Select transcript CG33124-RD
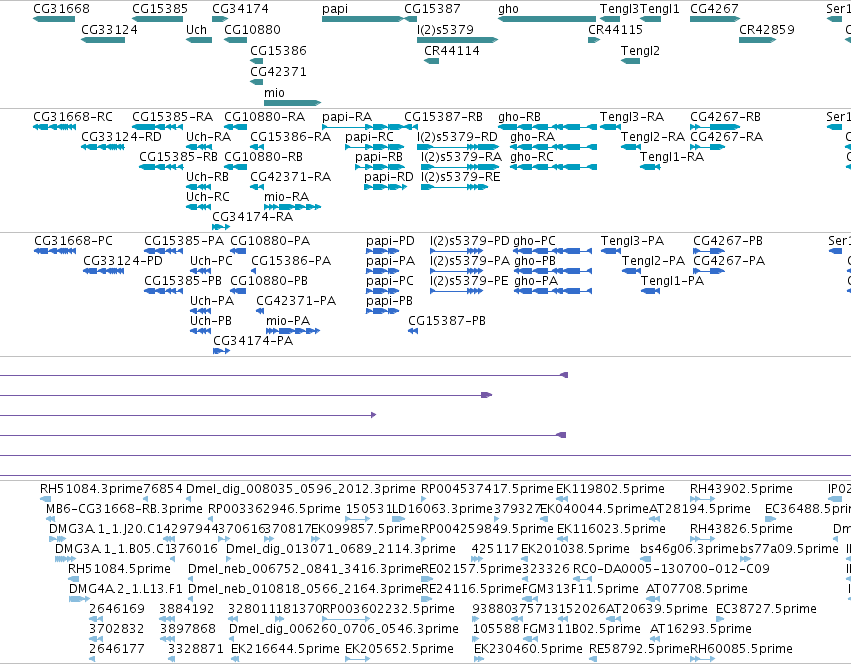The height and width of the screenshot is (664, 851). click(121, 137)
